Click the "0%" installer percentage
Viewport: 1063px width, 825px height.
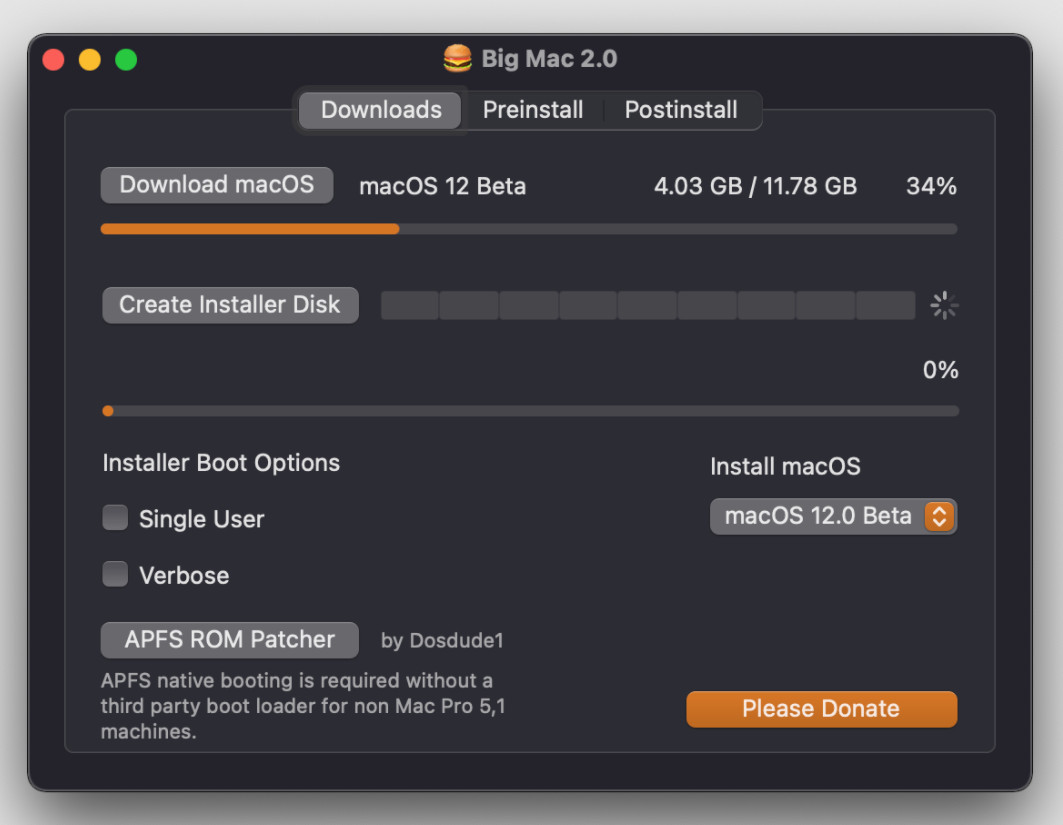pyautogui.click(x=940, y=370)
